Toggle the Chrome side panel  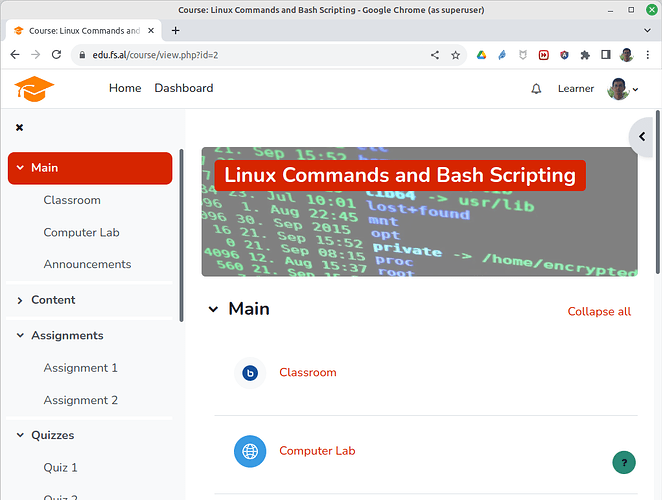click(x=606, y=55)
